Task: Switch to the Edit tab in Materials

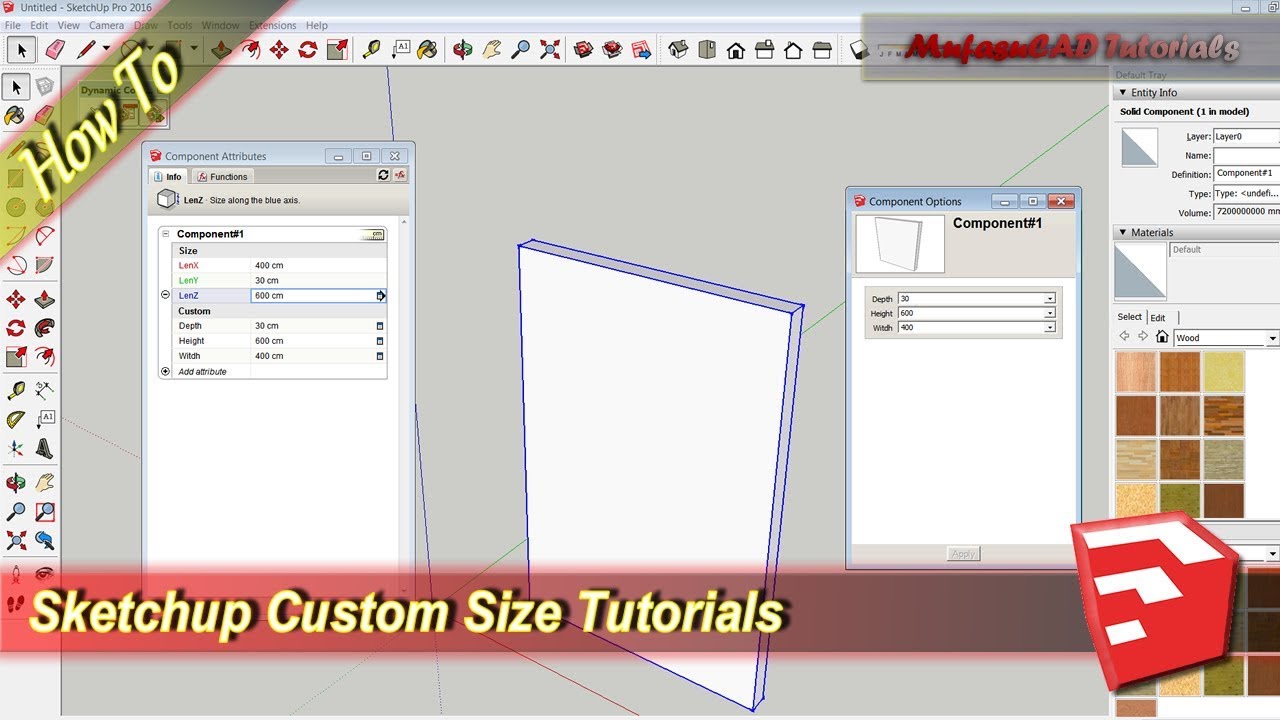Action: 1157,317
